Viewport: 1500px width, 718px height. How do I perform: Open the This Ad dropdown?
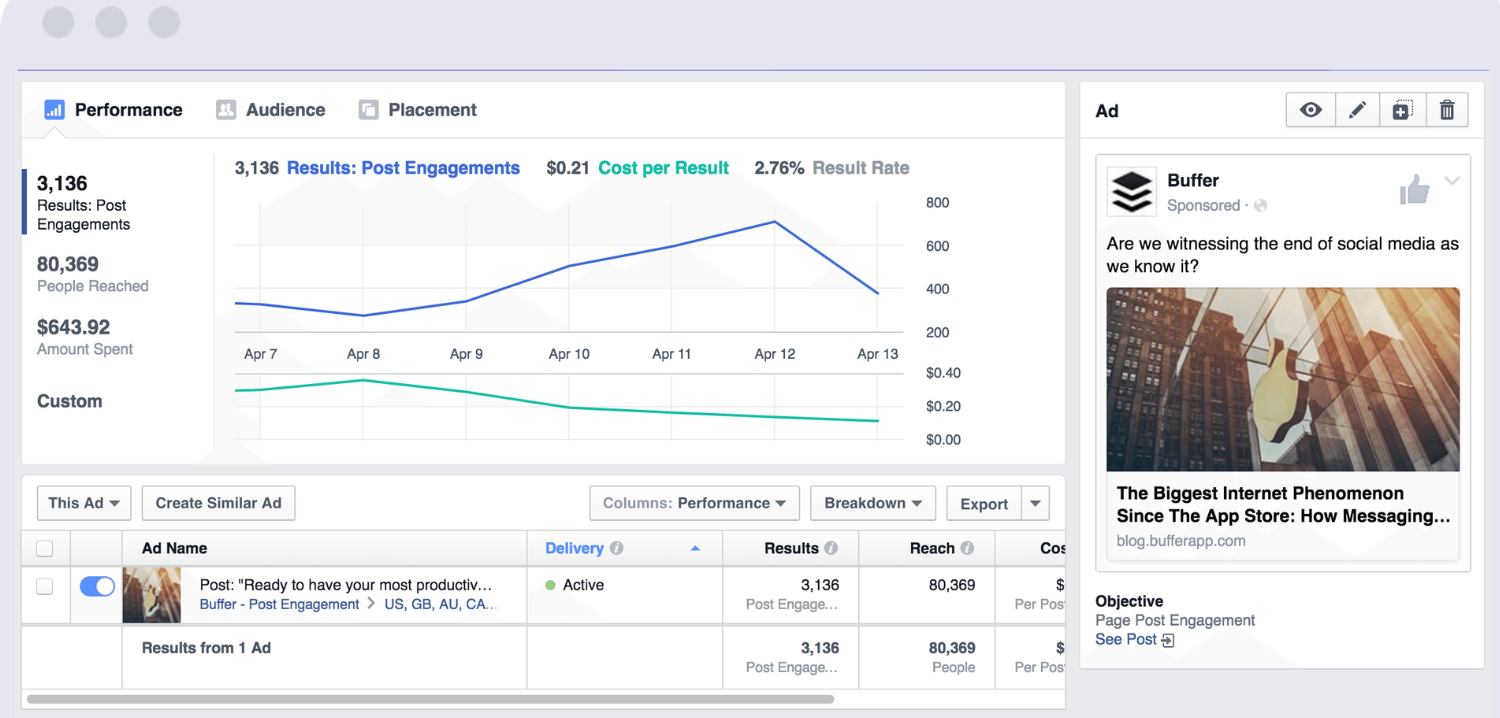pos(84,503)
